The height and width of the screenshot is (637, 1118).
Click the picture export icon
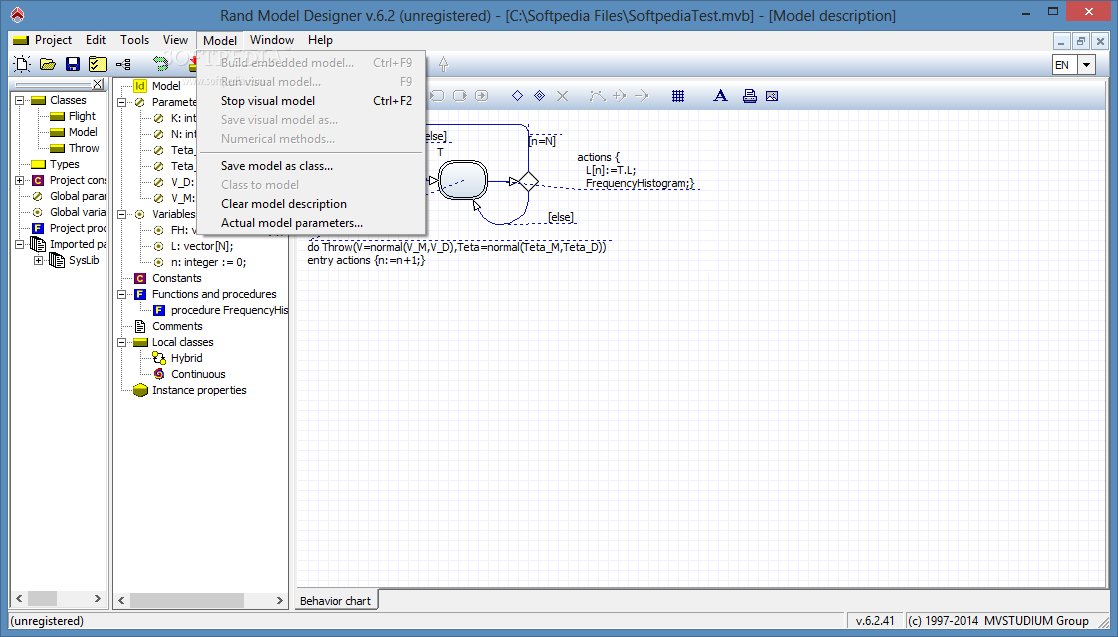coord(771,96)
